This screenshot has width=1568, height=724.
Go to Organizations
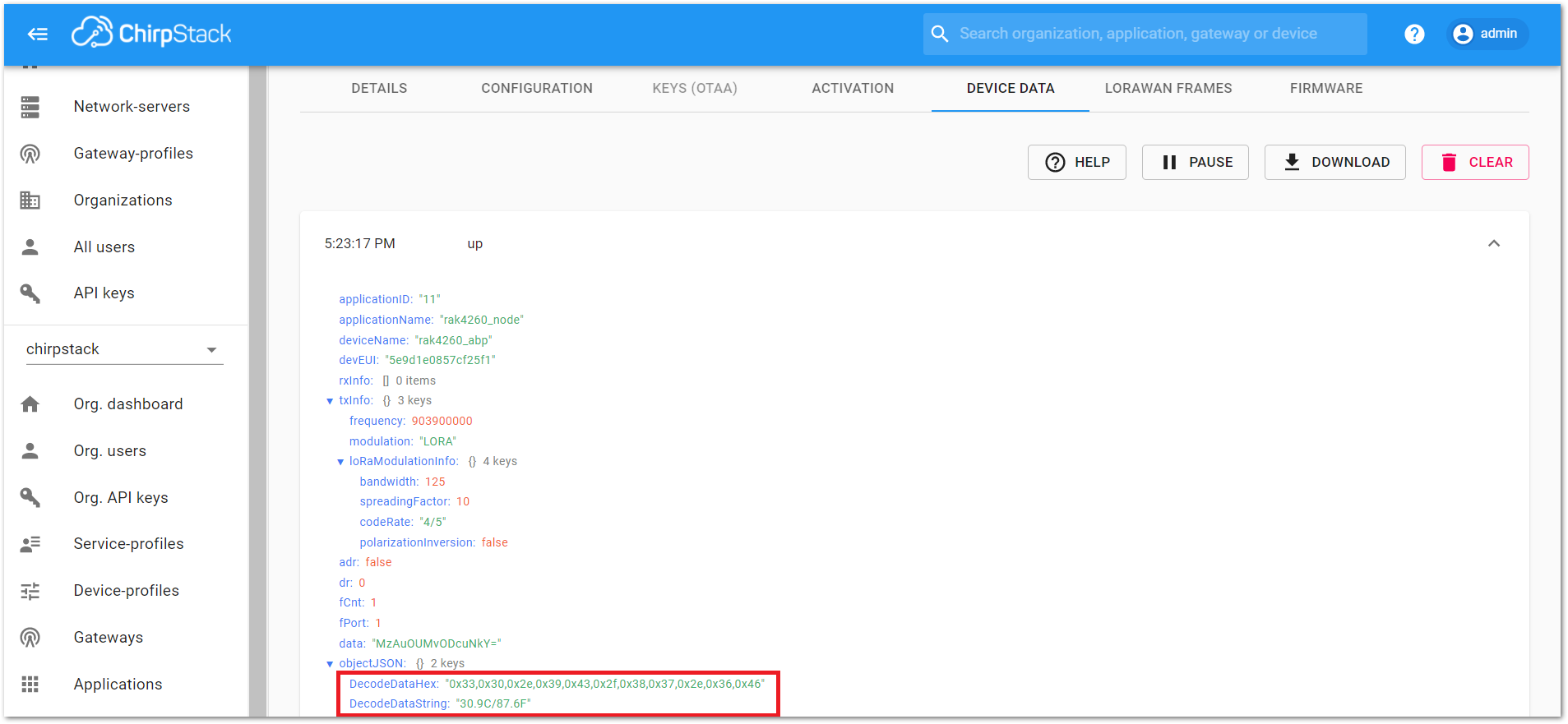(x=123, y=201)
